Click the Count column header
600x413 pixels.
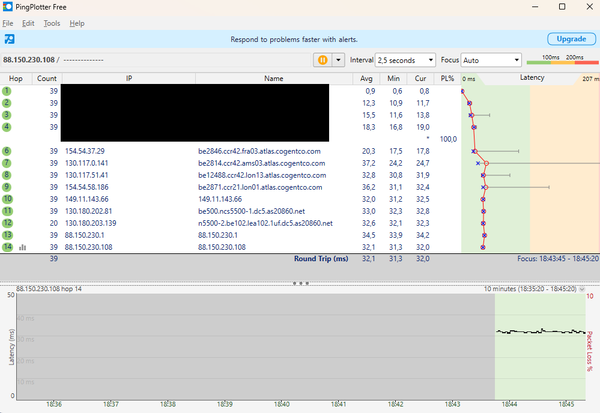click(47, 78)
